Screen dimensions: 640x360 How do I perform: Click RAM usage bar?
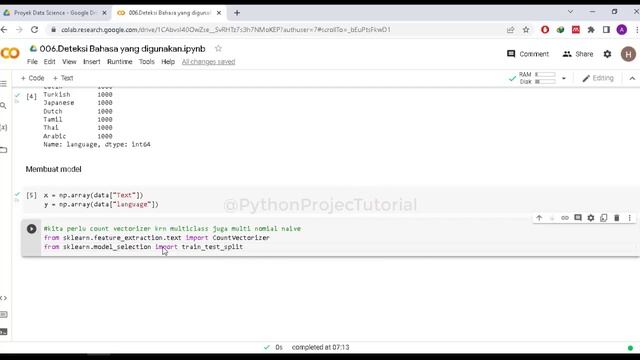click(x=545, y=74)
